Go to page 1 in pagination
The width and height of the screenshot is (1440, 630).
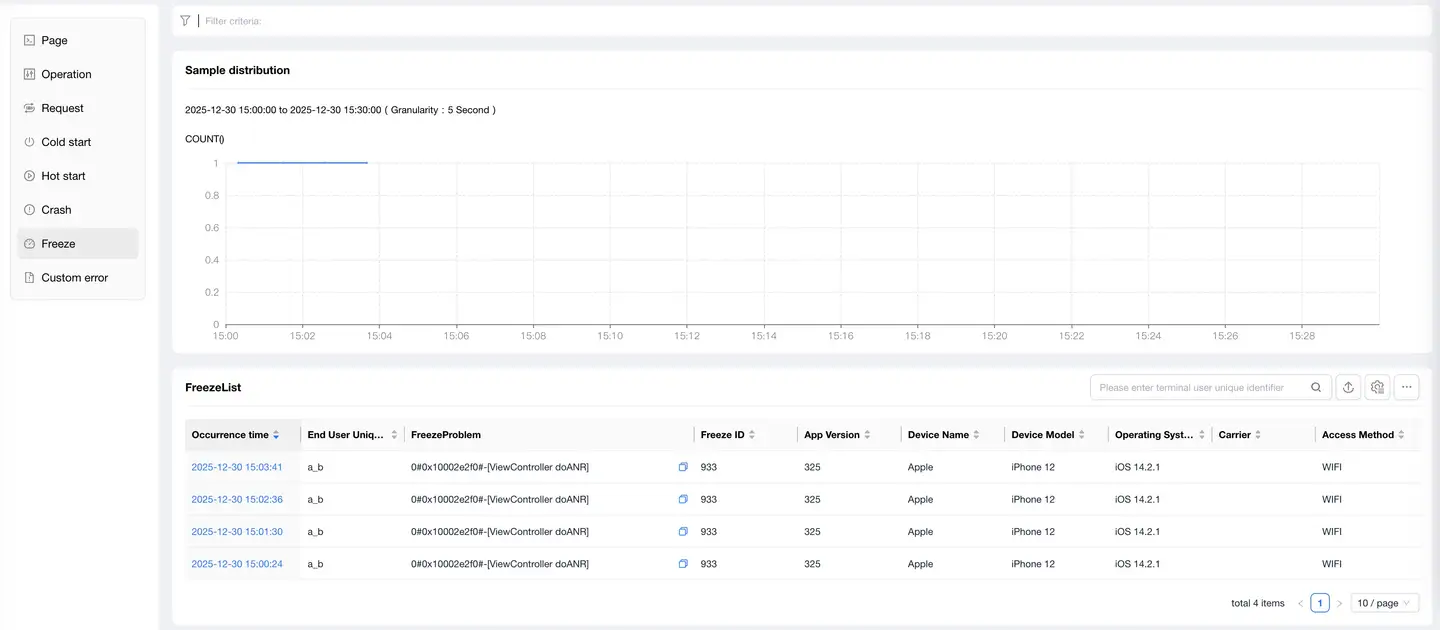[1320, 603]
